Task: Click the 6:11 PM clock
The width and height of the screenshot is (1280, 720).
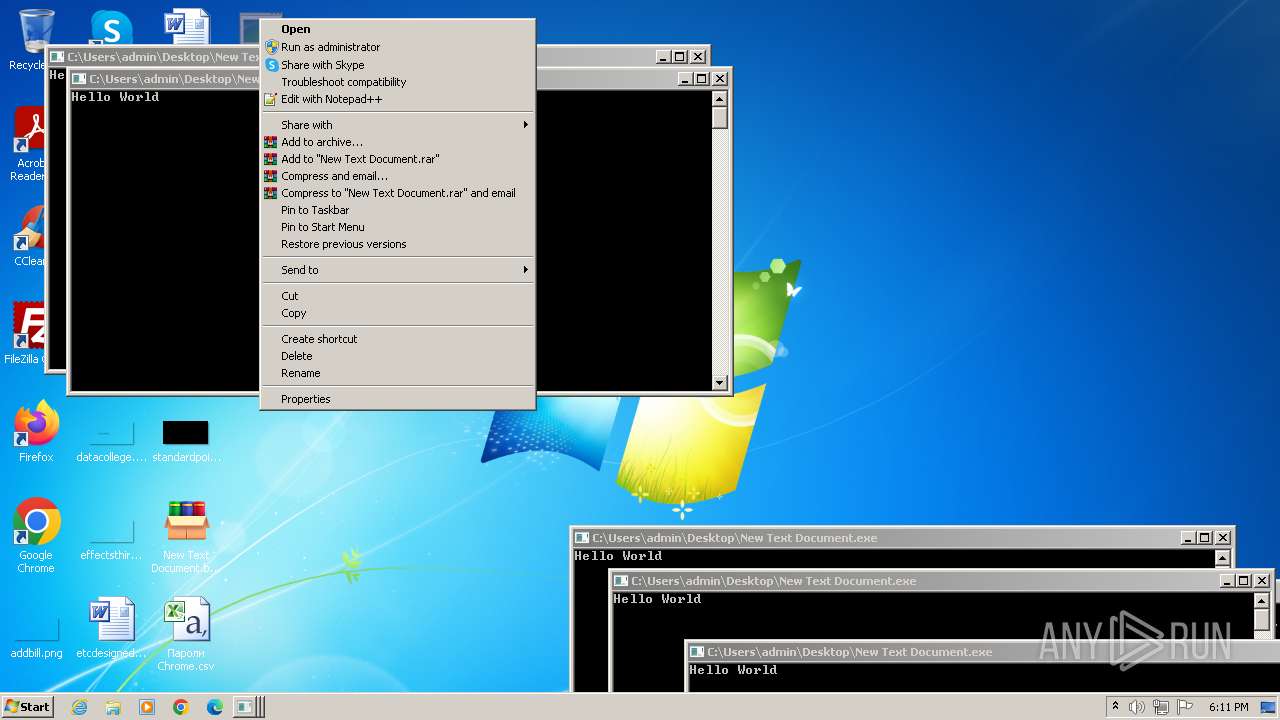Action: coord(1228,707)
